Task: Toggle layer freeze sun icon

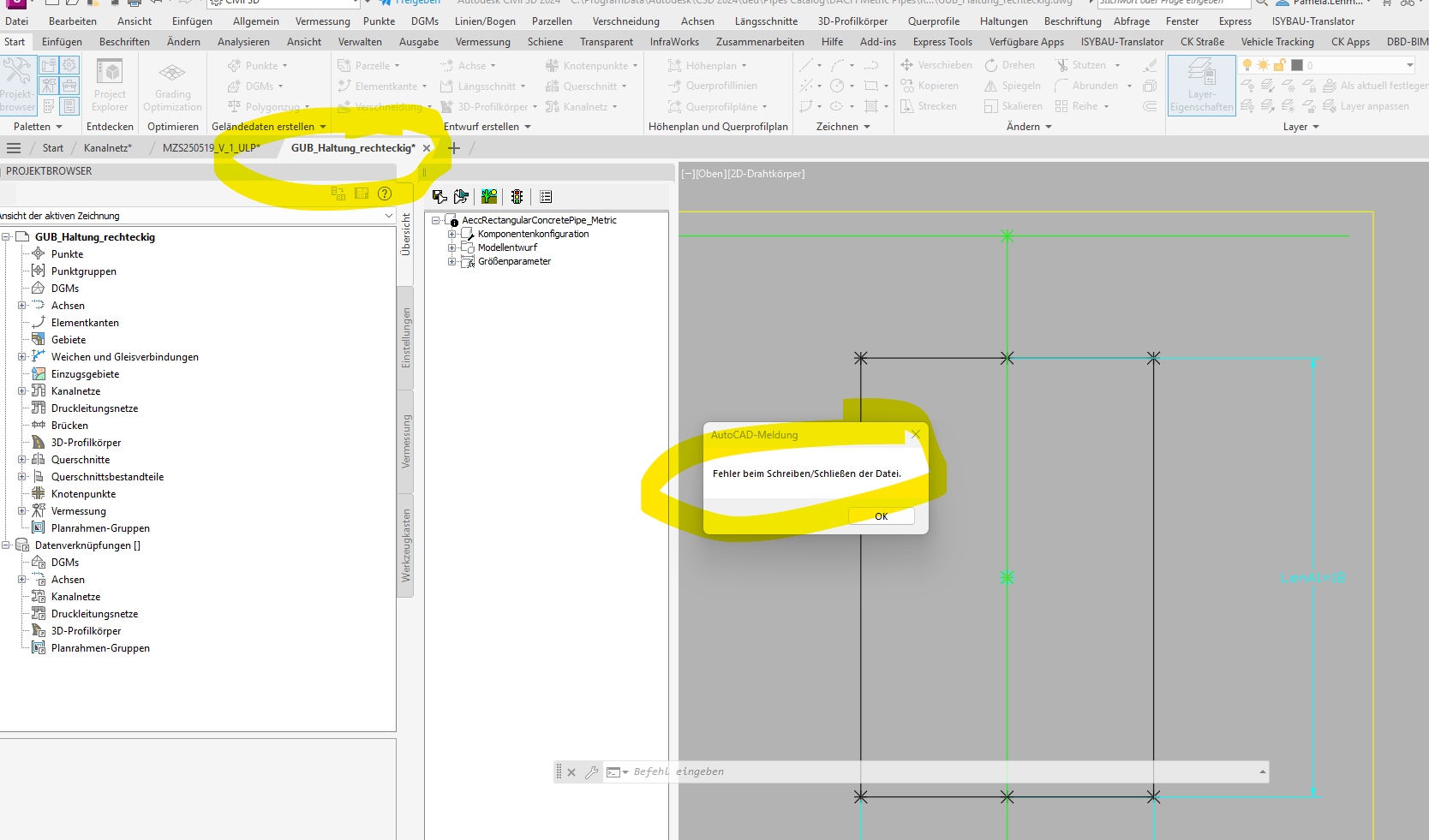Action: pos(1264,65)
